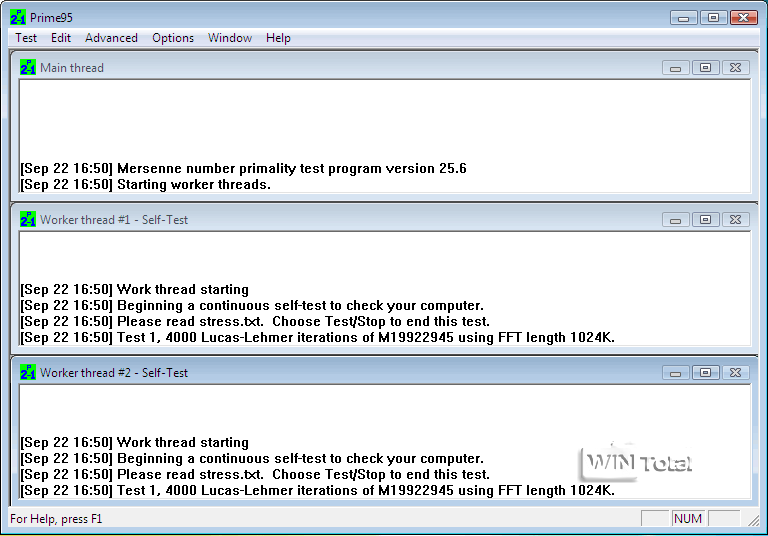
Task: Click the Prime95 title bar icon
Action: click(18, 17)
